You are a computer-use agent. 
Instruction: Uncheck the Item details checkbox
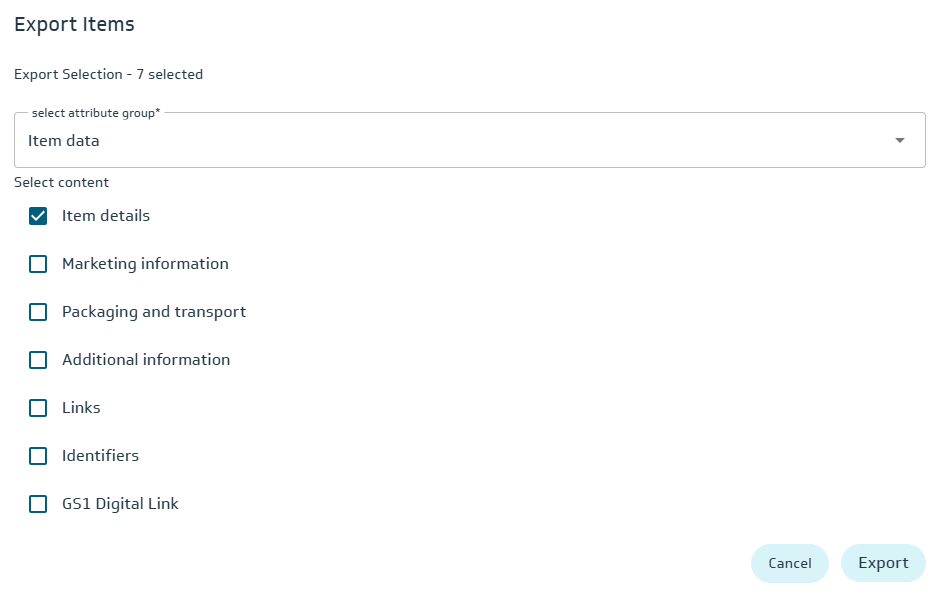coord(38,216)
